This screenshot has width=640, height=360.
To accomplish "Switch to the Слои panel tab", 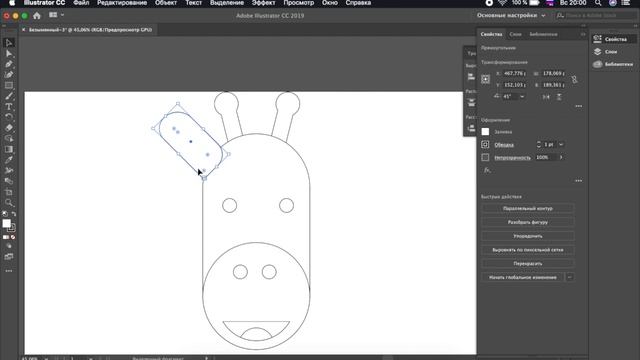I will tap(516, 34).
